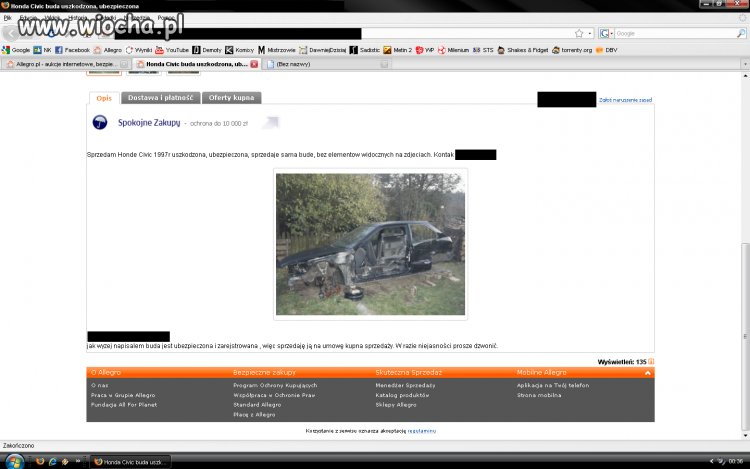Open the torrenty.org bookmark
Image resolution: width=750 pixels, height=469 pixels.
572,50
